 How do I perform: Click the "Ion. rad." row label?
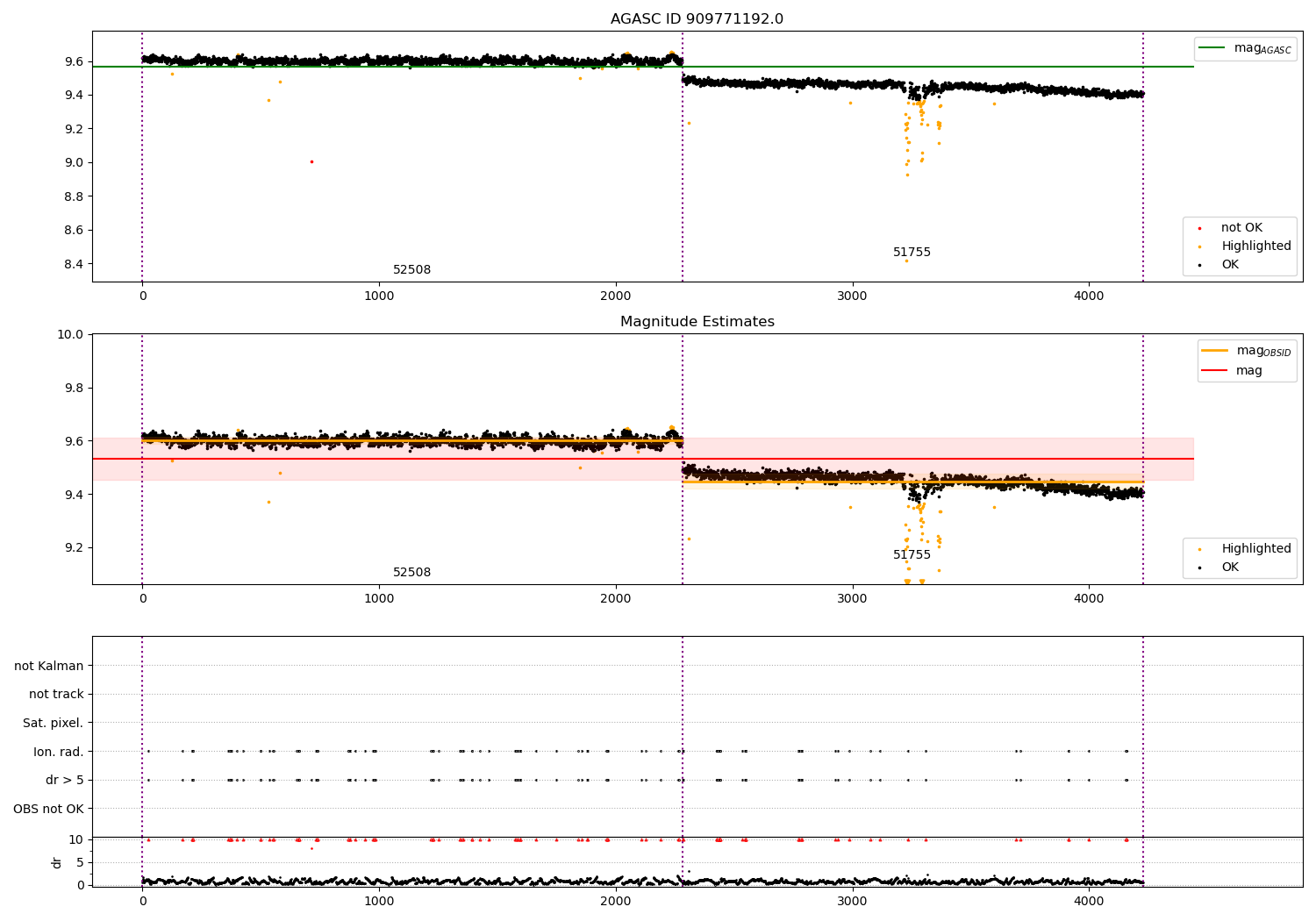pos(59,752)
